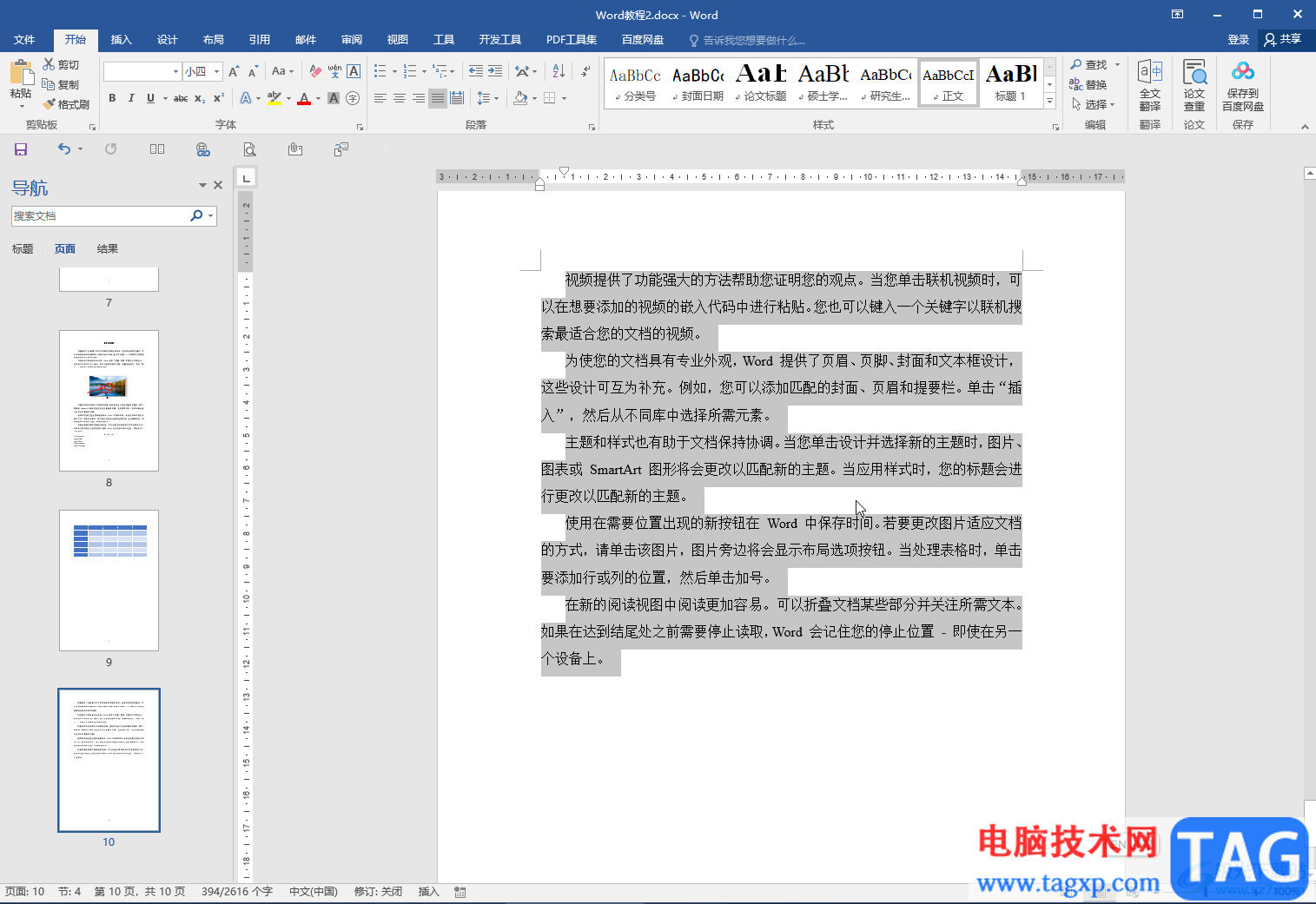This screenshot has height=904, width=1316.
Task: Open the font size dropdown showing 小四
Action: (x=217, y=71)
